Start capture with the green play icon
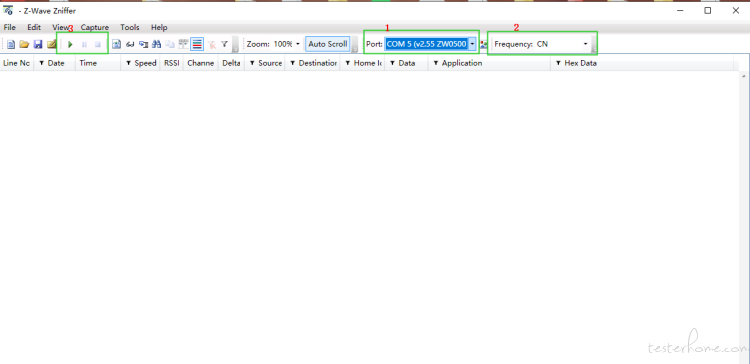 70,44
